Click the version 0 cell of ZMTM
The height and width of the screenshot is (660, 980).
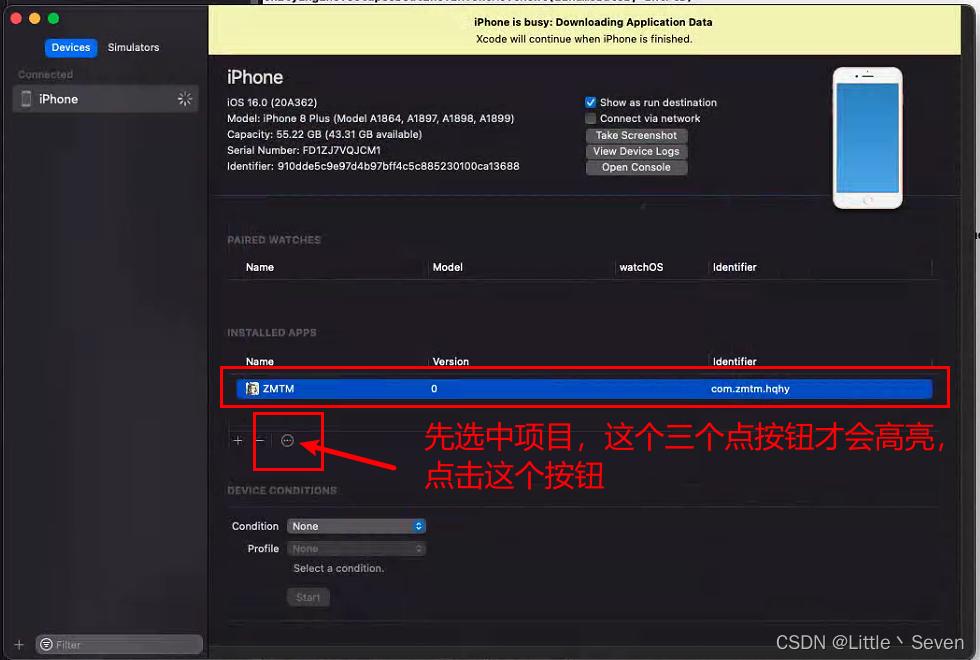point(434,389)
